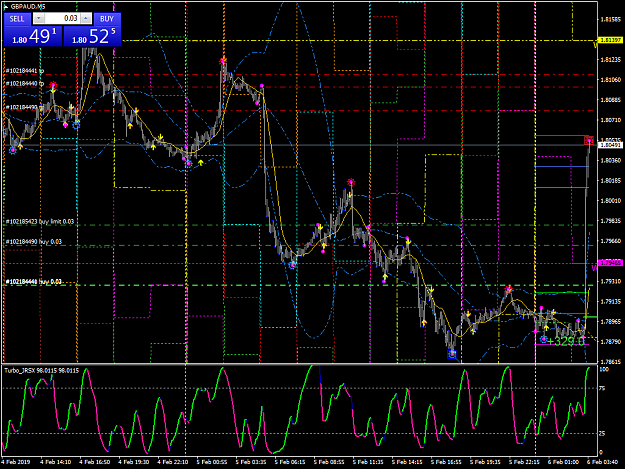The image size is (625, 469).
Task: Click the blue square marker at chart low
Action: [452, 354]
